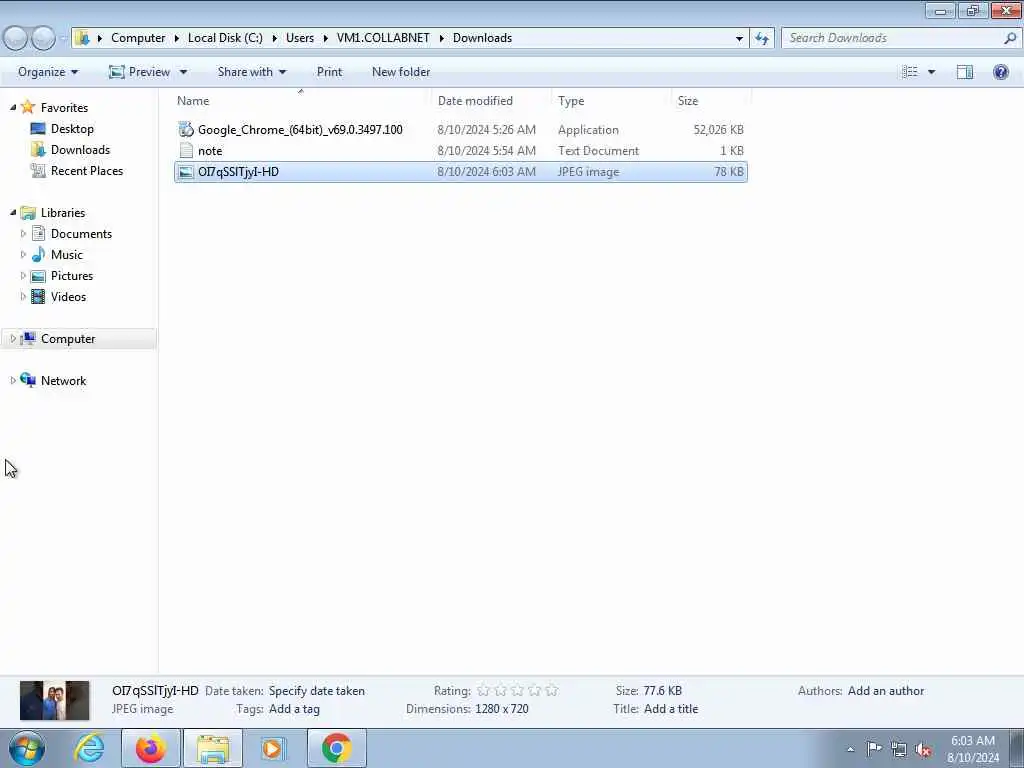Open the Share with dropdown menu
The height and width of the screenshot is (768, 1024).
click(x=251, y=72)
